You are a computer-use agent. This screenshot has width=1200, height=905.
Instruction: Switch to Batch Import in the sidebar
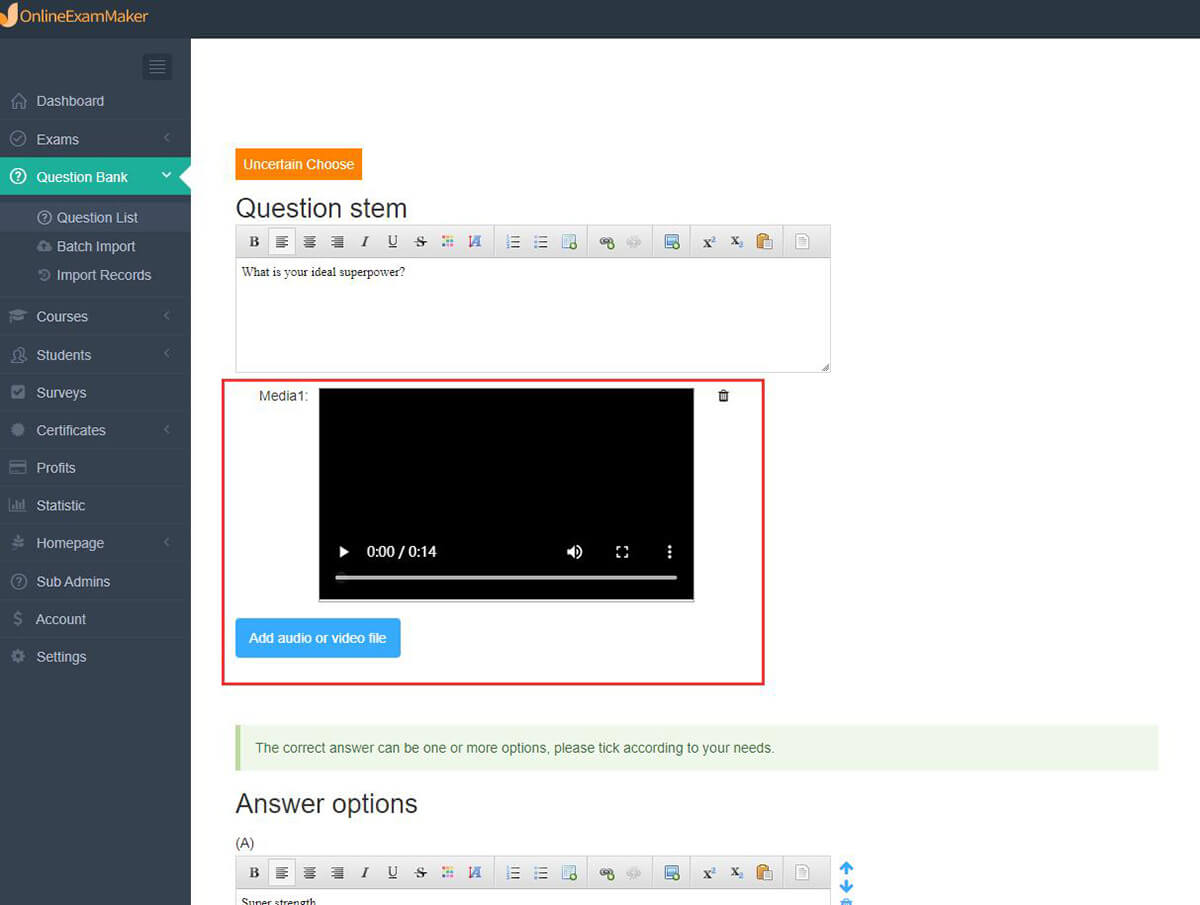(x=95, y=246)
